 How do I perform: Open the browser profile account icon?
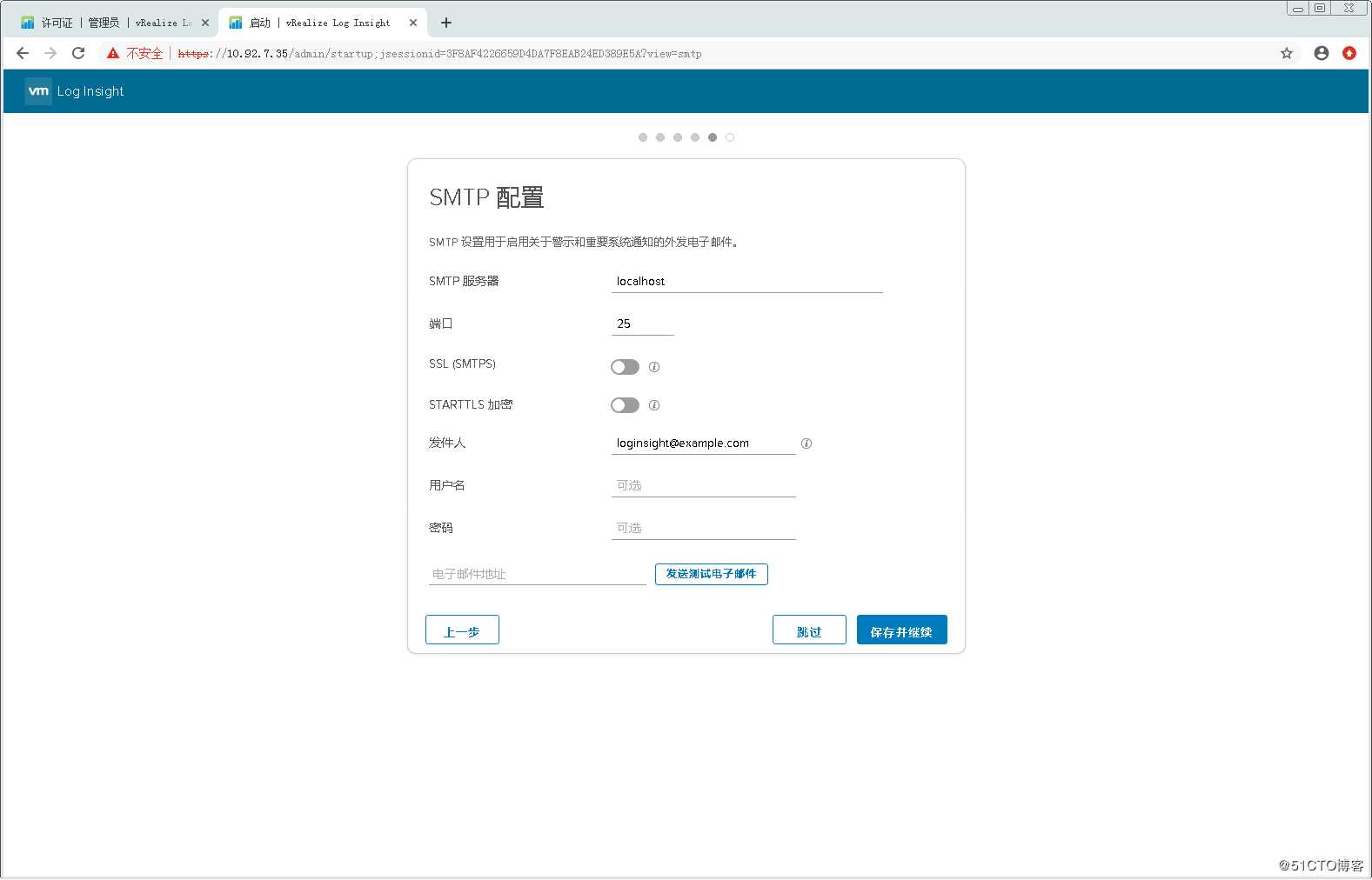click(1322, 53)
